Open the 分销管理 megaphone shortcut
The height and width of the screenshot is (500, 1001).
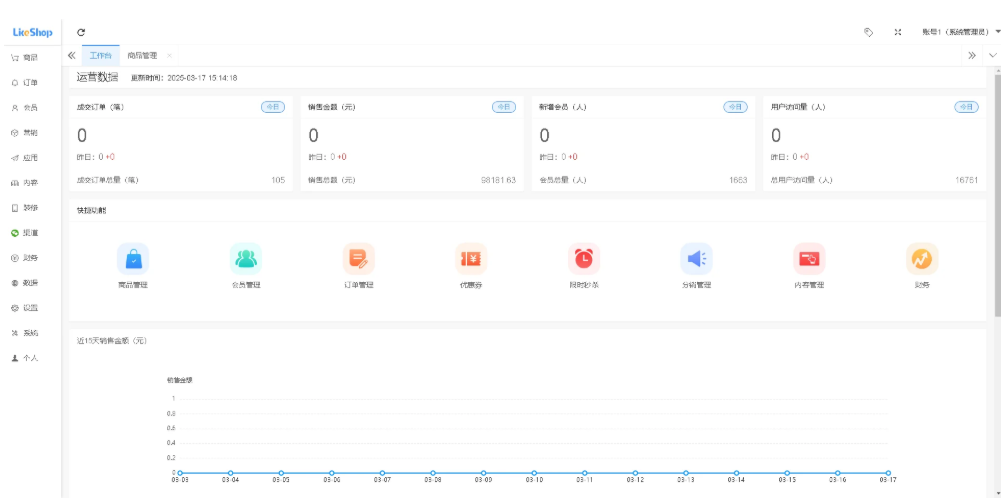coord(696,259)
